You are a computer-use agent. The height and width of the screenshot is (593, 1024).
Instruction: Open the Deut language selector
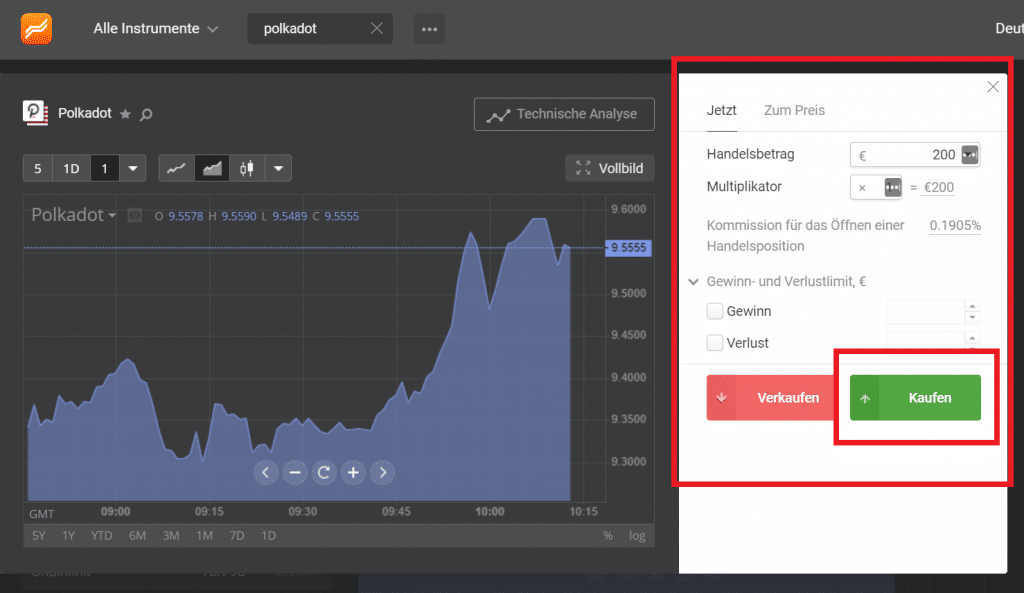1009,29
